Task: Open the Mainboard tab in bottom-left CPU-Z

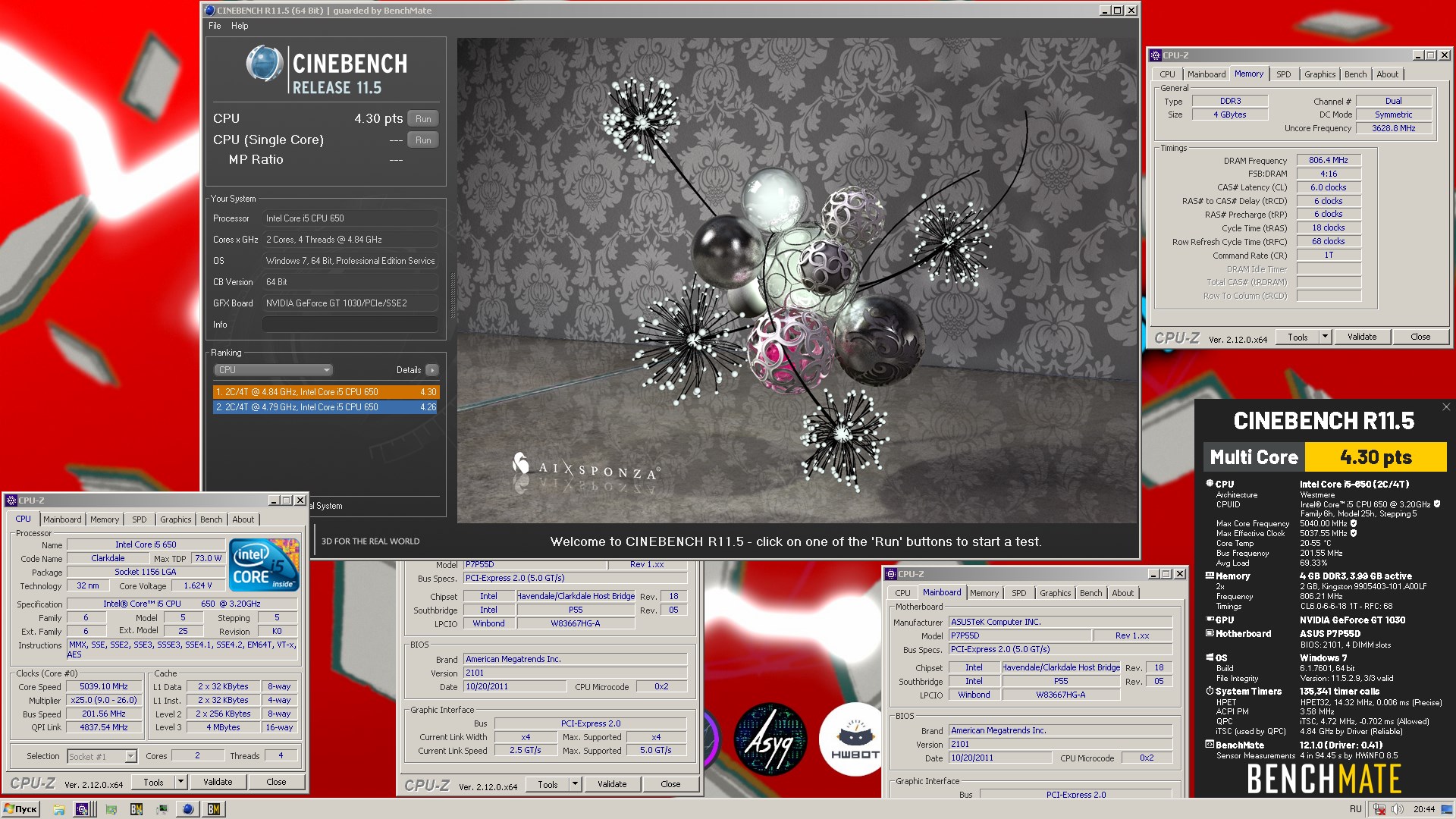Action: click(x=62, y=519)
